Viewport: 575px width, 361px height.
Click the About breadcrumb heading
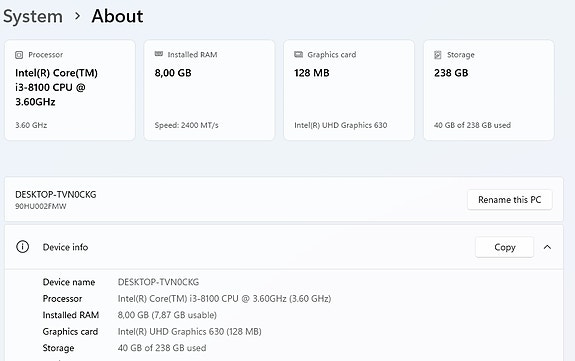click(x=117, y=17)
